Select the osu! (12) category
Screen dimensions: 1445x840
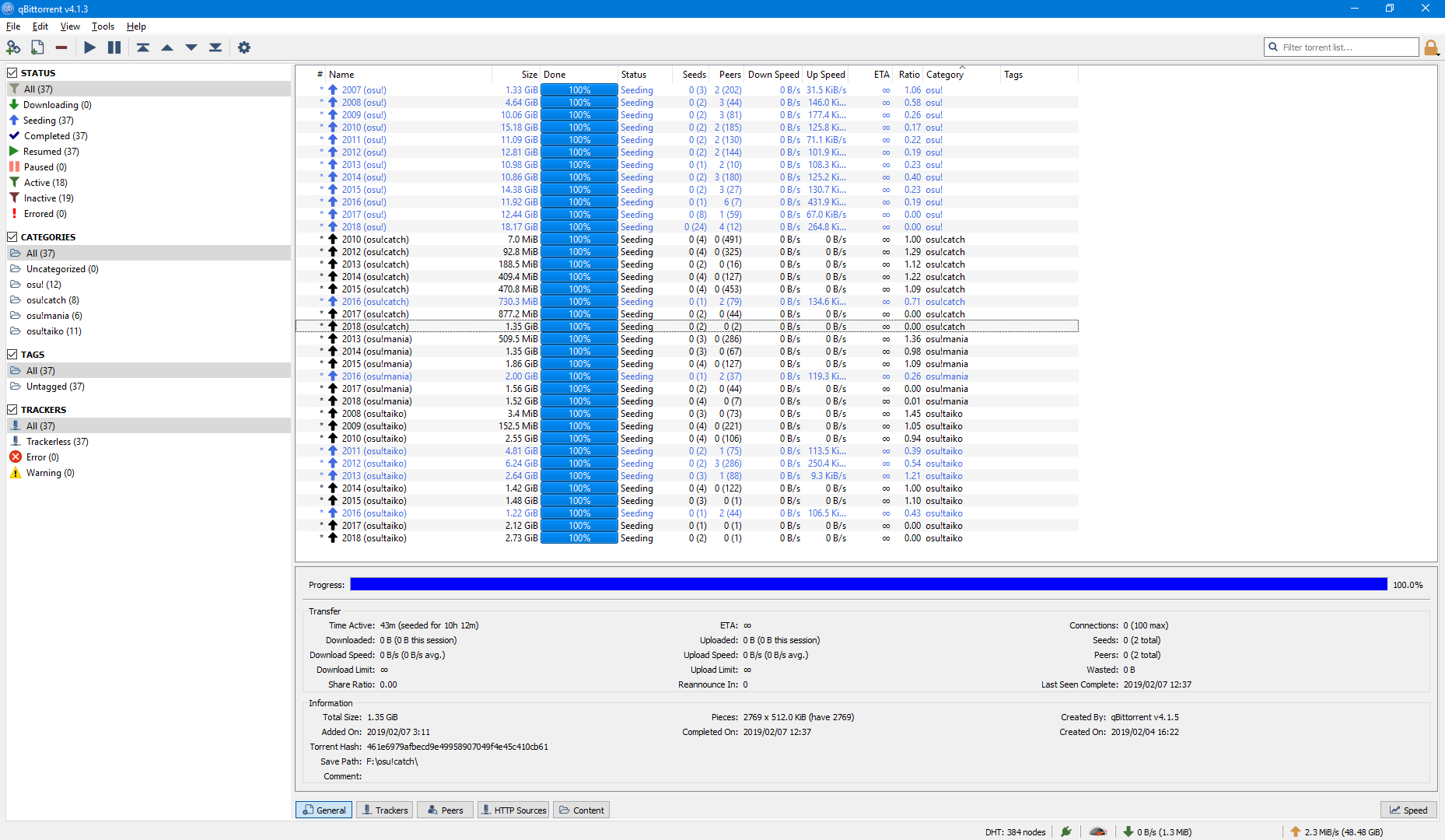click(149, 284)
